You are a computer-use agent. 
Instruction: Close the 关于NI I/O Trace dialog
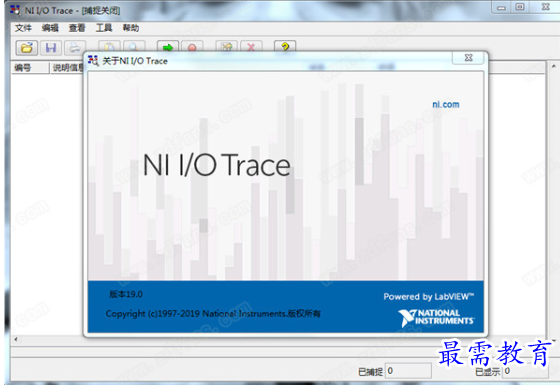469,58
